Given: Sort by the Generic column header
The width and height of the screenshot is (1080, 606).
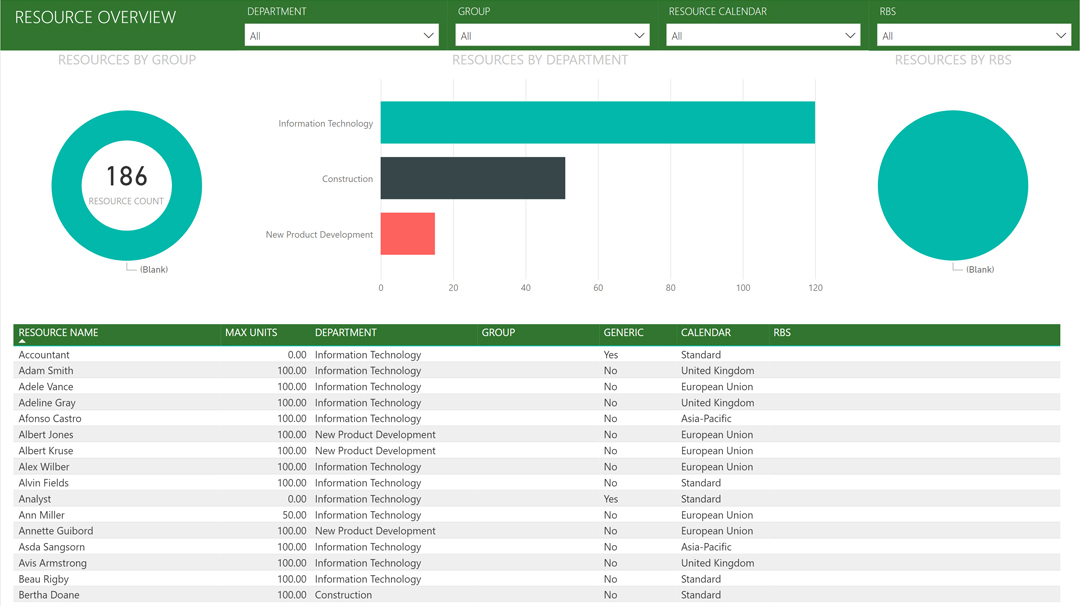Looking at the screenshot, I should point(623,332).
